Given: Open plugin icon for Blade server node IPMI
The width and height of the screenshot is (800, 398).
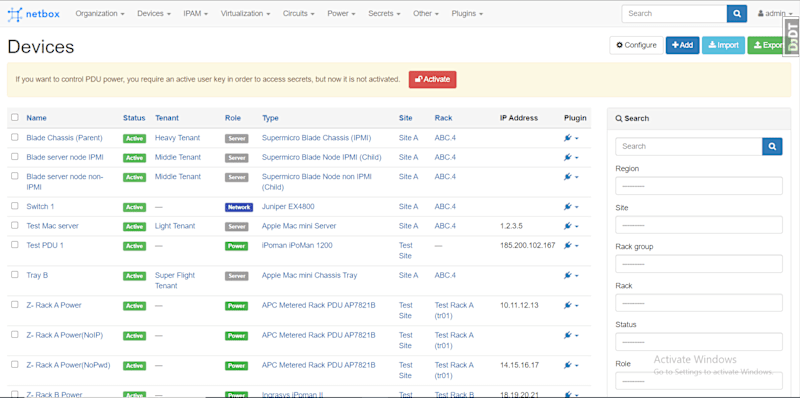Looking at the screenshot, I should coord(567,158).
